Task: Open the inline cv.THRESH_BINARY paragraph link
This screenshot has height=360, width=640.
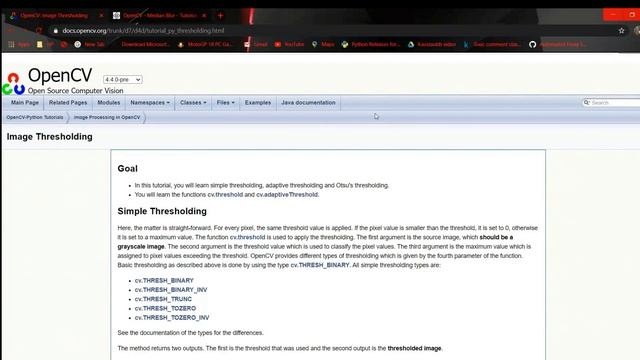Action: (320, 265)
